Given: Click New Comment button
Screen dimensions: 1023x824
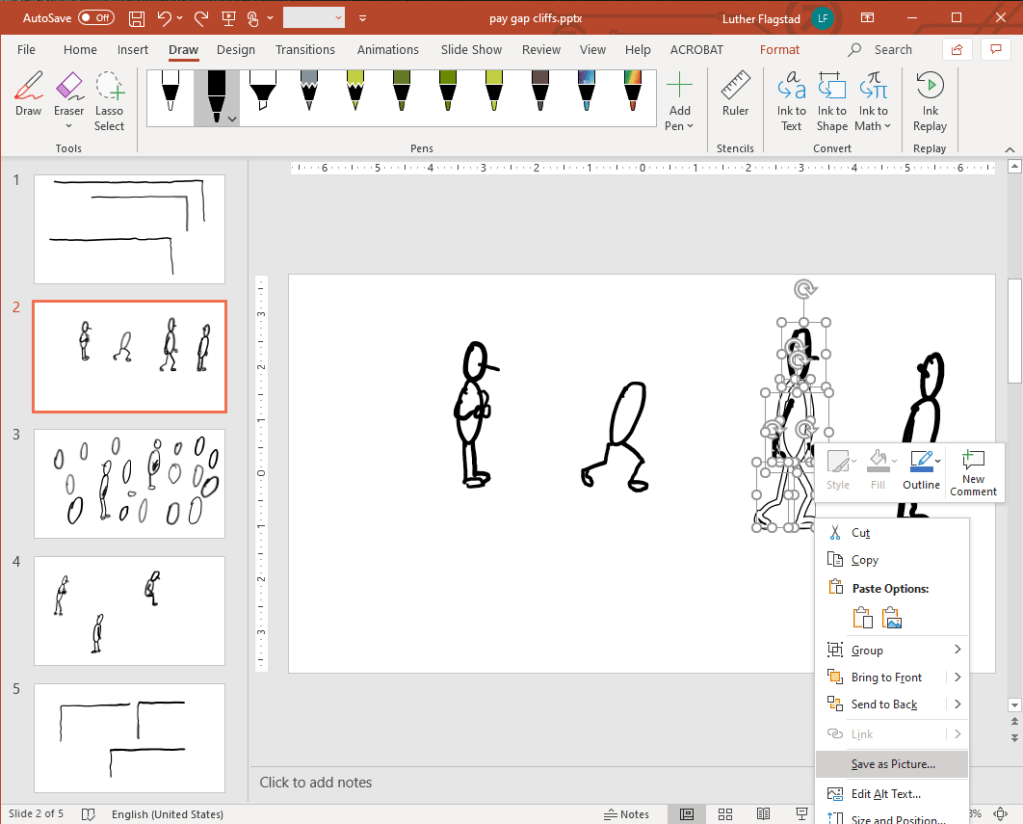Looking at the screenshot, I should point(973,472).
